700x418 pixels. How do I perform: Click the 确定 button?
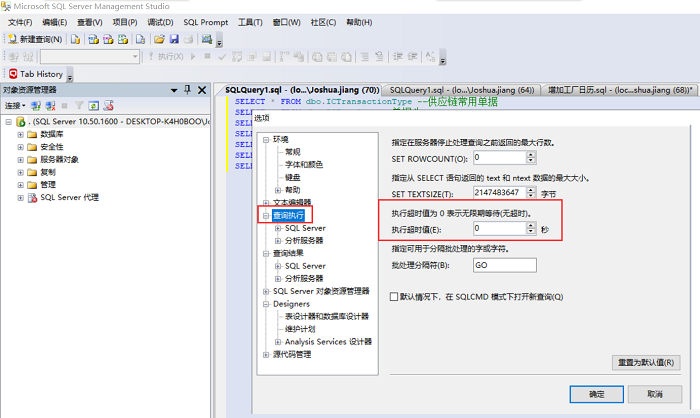pyautogui.click(x=597, y=394)
